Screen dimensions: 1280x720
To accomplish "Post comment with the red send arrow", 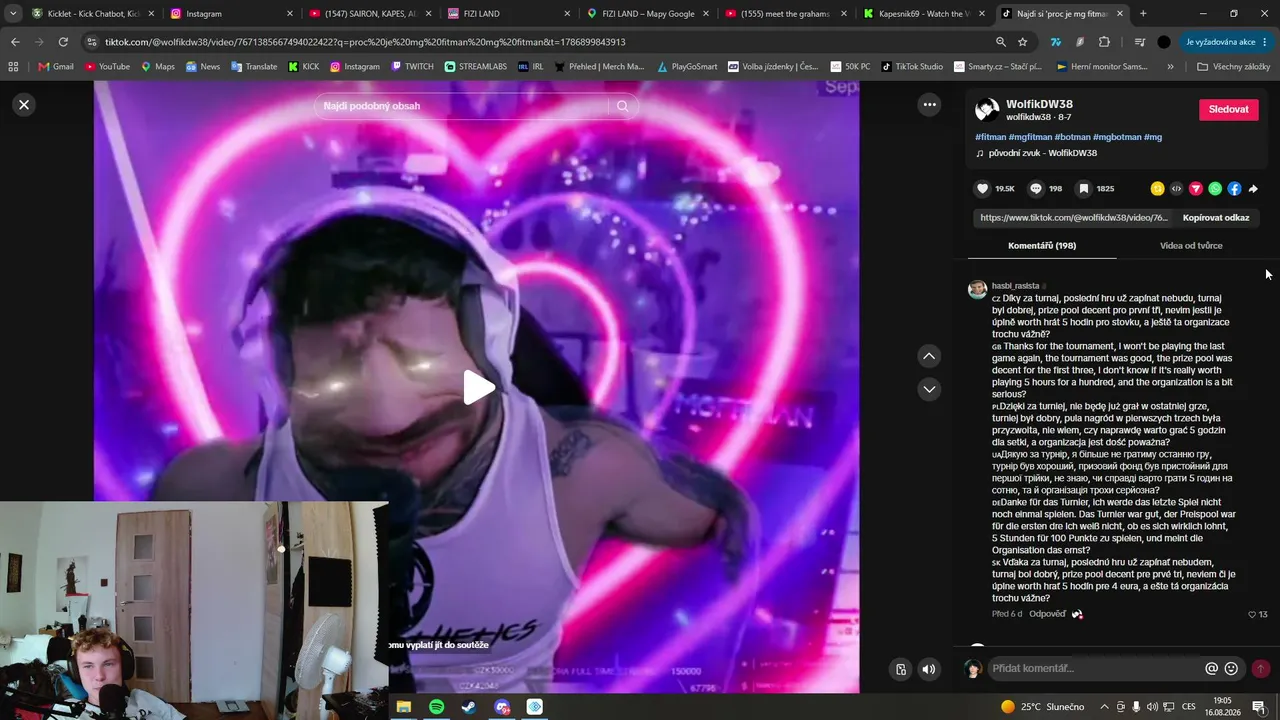I will pos(1260,668).
